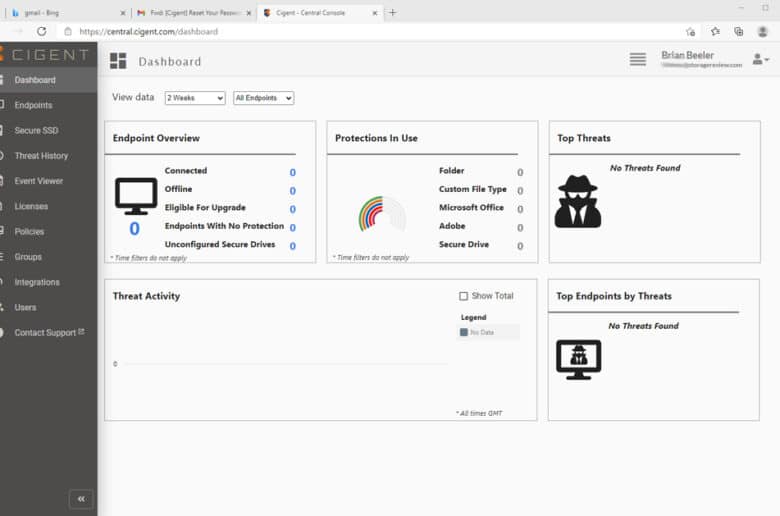Click the Offline count value
Image resolution: width=780 pixels, height=516 pixels.
292,191
